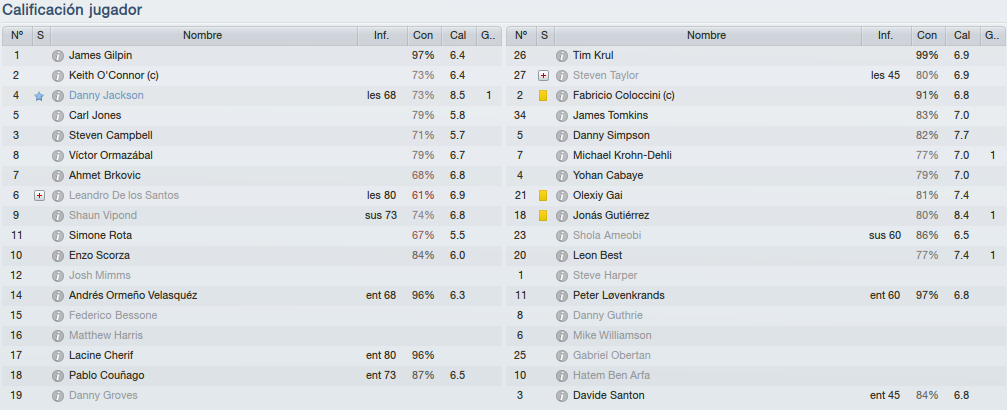This screenshot has height=410, width=1007.
Task: Click Jonás Gutiérrez's yellow card icon
Action: click(543, 215)
